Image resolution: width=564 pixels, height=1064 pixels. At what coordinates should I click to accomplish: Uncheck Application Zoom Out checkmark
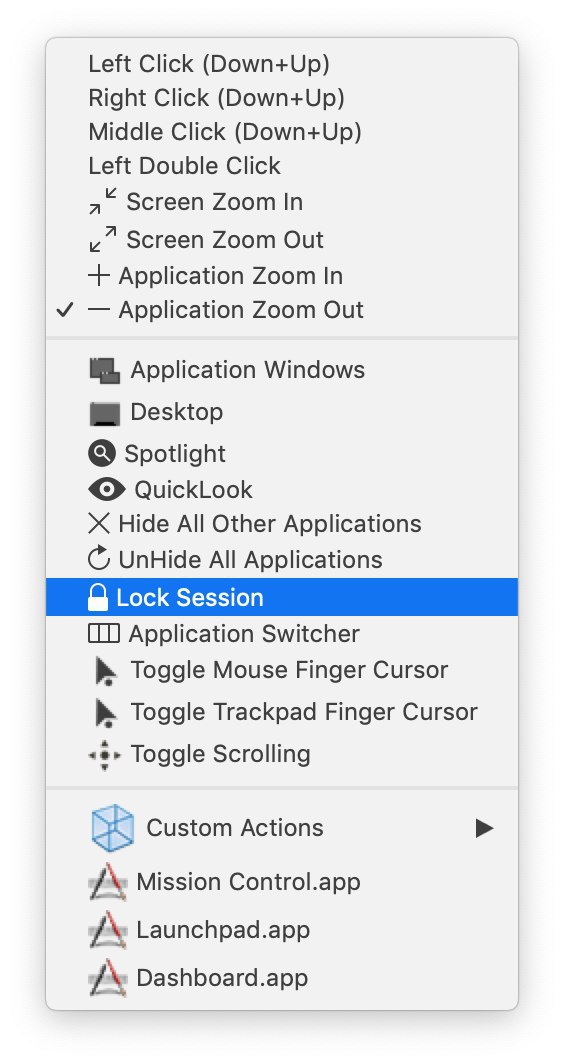[x=64, y=310]
